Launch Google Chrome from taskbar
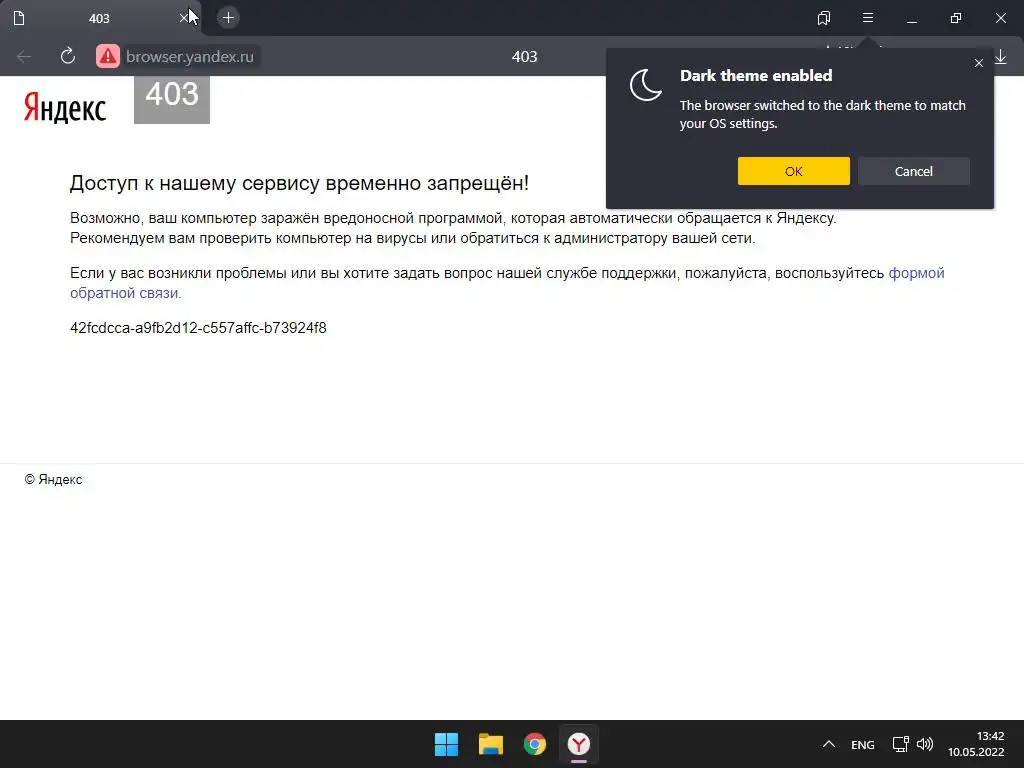1024x768 pixels. point(535,744)
